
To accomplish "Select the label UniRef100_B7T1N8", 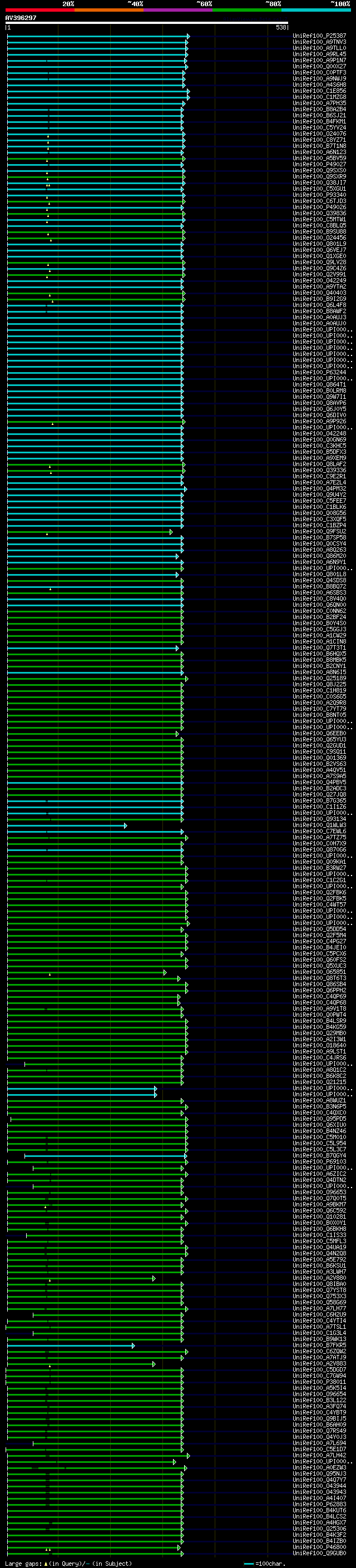I will point(319,146).
